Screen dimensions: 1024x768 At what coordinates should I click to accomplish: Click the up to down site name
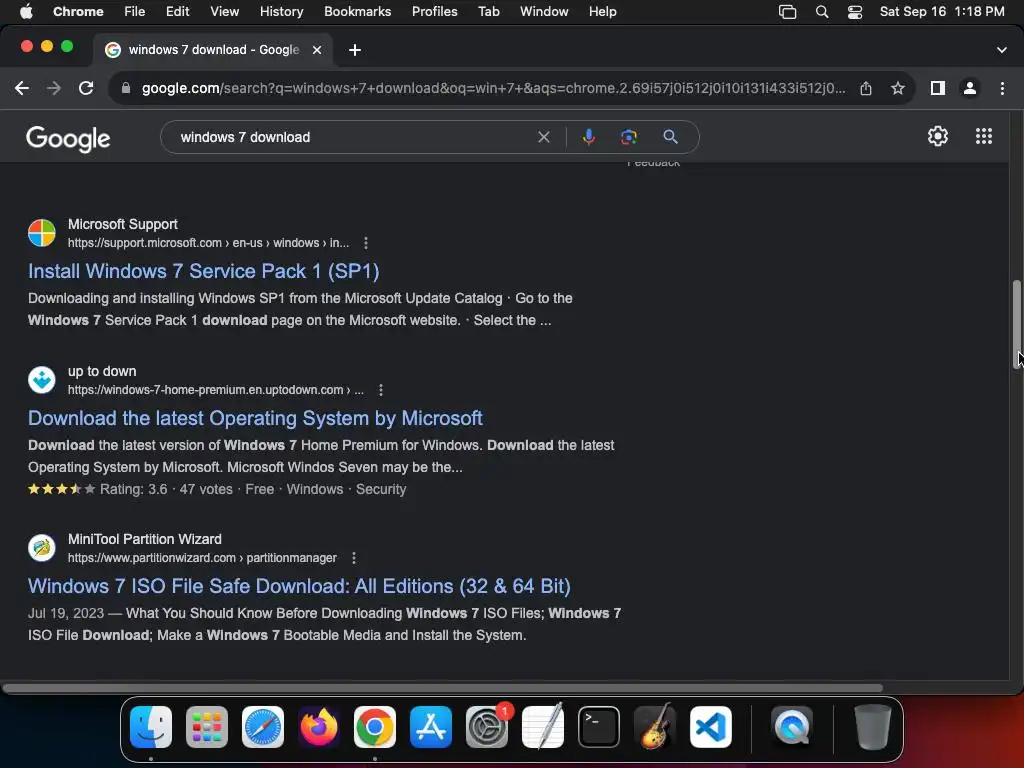(x=102, y=371)
